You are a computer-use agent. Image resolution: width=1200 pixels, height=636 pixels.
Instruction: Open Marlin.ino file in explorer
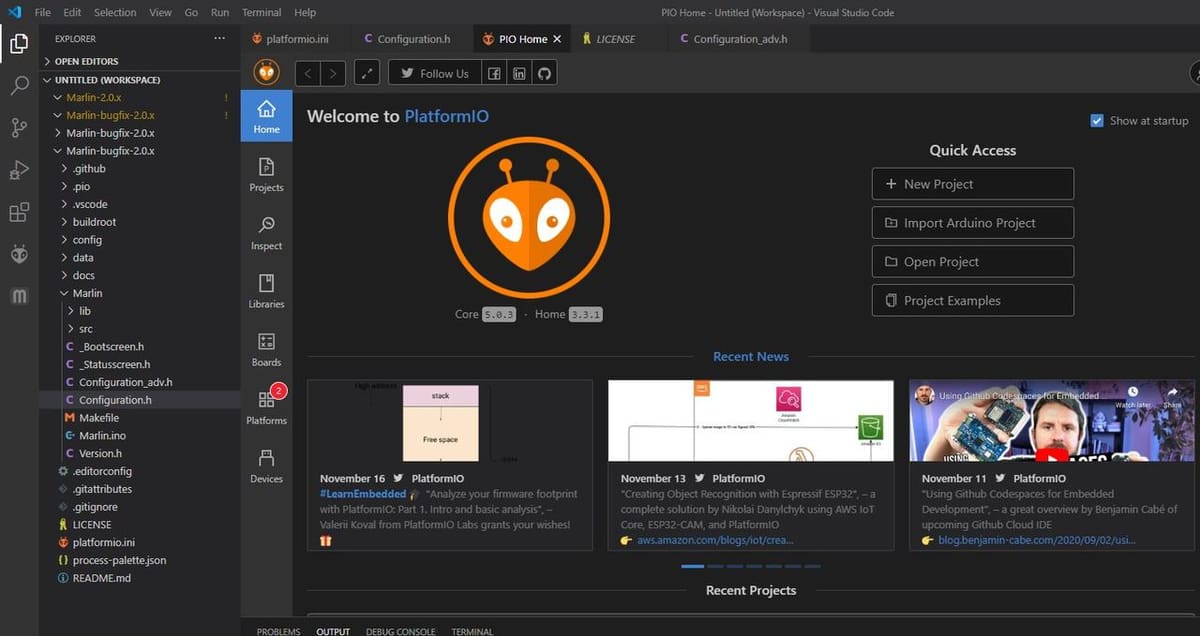(140, 435)
